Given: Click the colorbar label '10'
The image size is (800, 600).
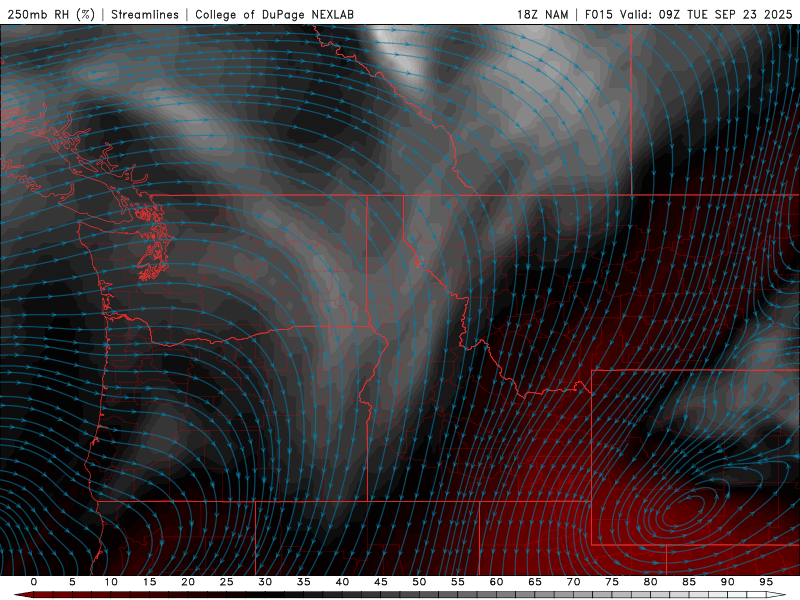Looking at the screenshot, I should (x=111, y=582).
